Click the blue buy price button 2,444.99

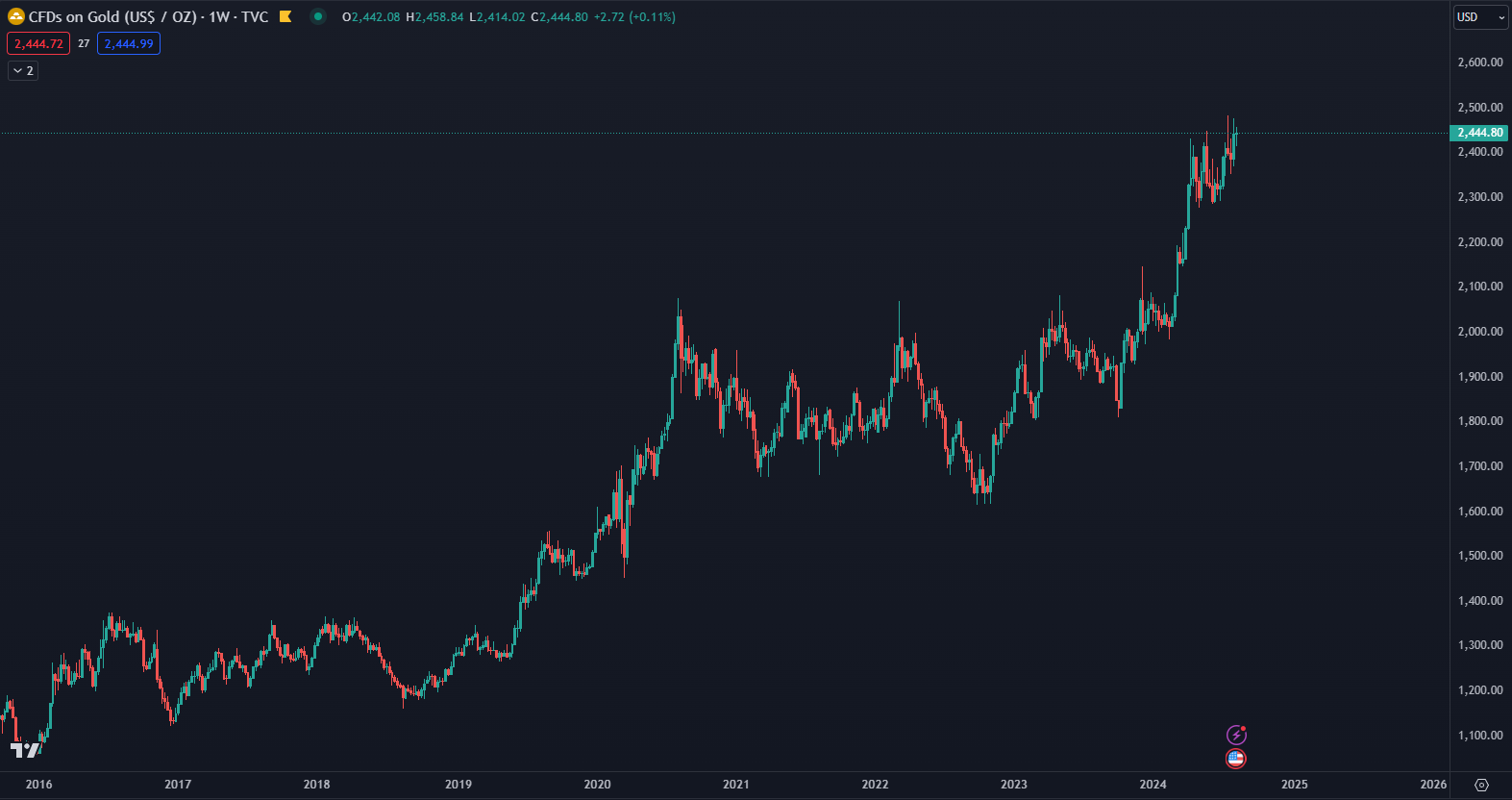coord(129,43)
